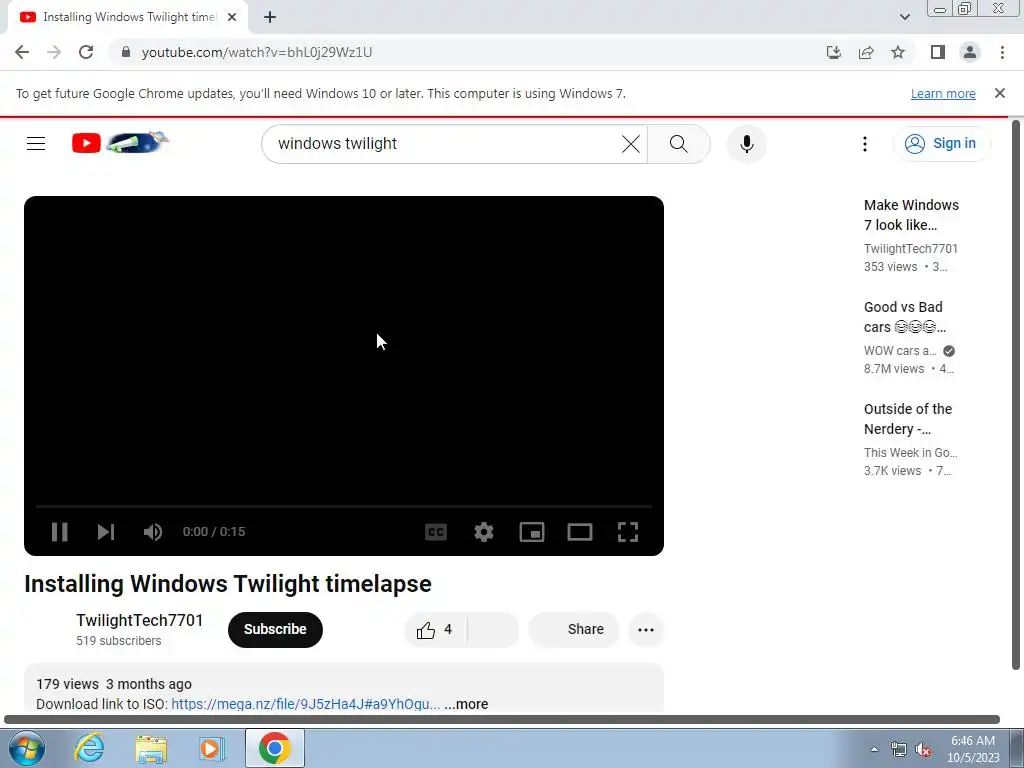
Task: Open Windows Explorer from taskbar
Action: pyautogui.click(x=151, y=748)
